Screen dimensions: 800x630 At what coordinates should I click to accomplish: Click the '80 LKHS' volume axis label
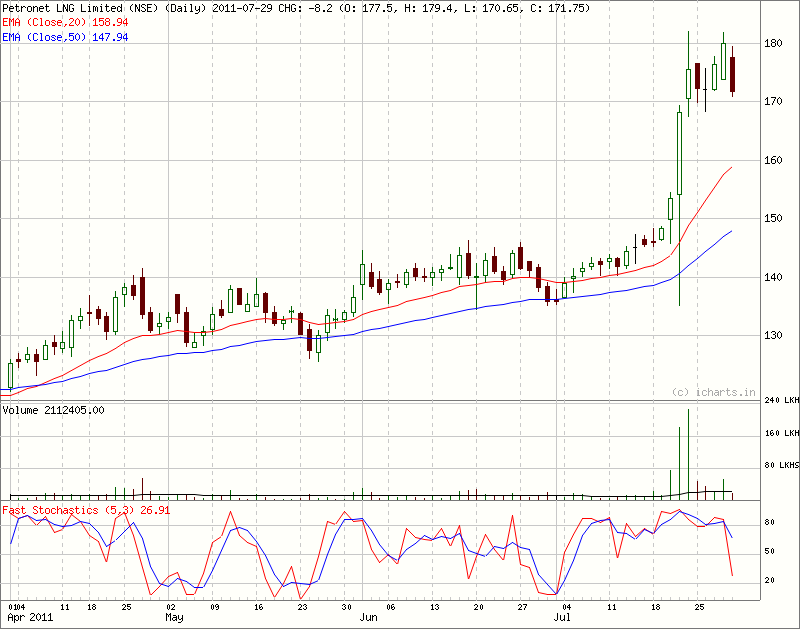[x=782, y=465]
